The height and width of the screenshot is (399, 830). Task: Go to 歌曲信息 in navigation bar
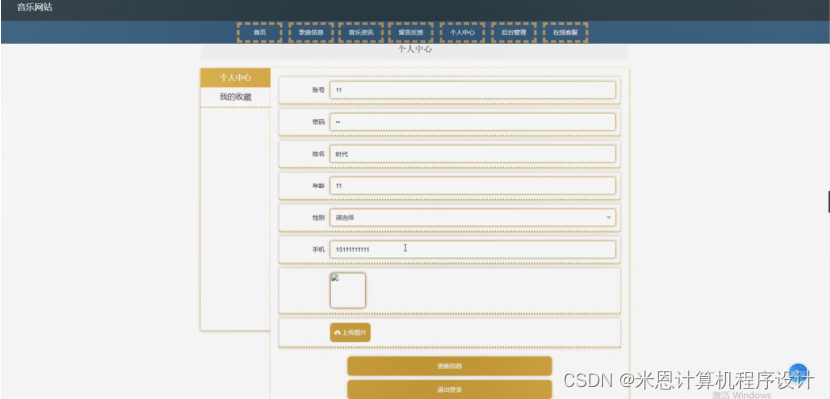(311, 32)
